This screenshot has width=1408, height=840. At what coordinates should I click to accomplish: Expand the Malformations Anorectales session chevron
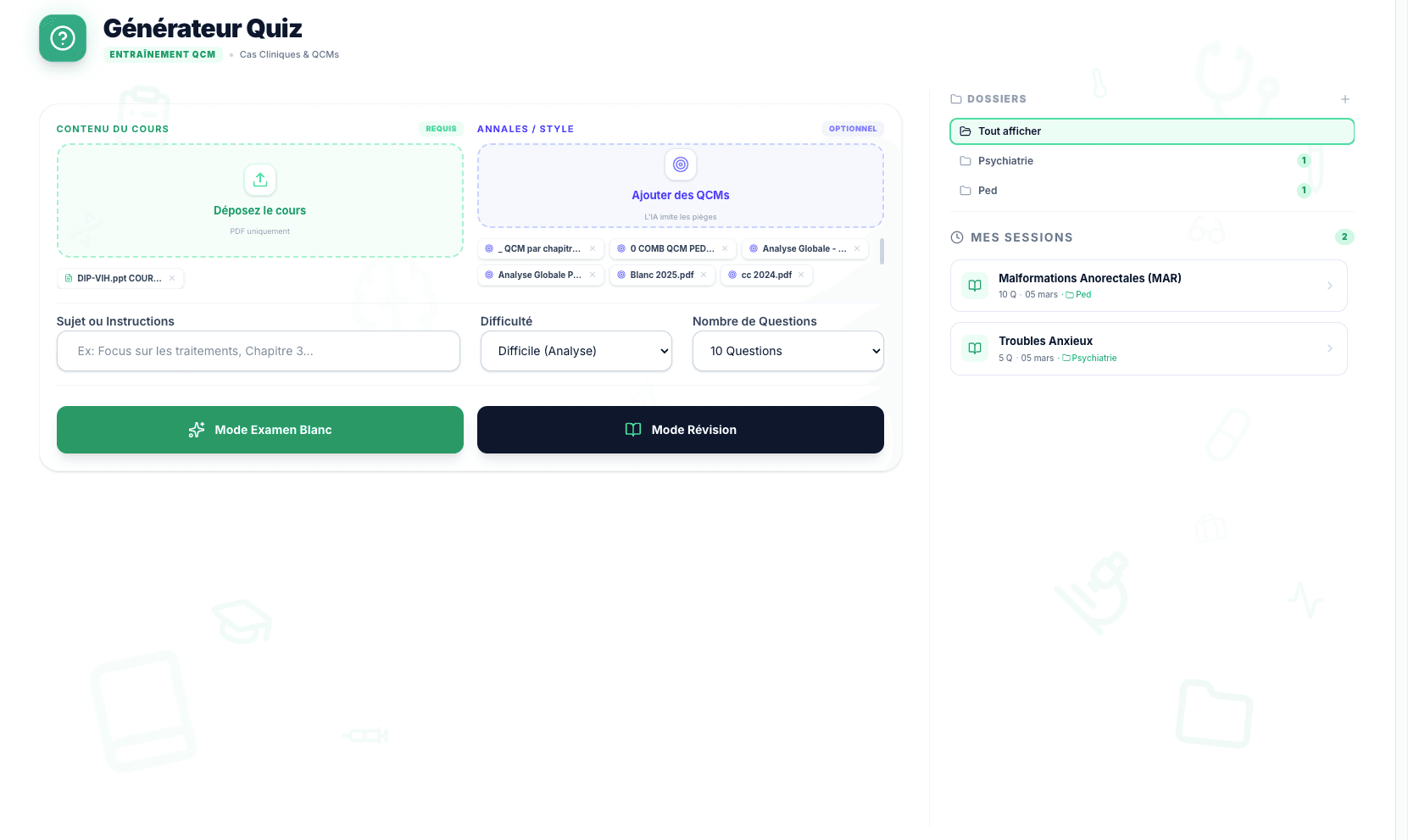click(1329, 286)
